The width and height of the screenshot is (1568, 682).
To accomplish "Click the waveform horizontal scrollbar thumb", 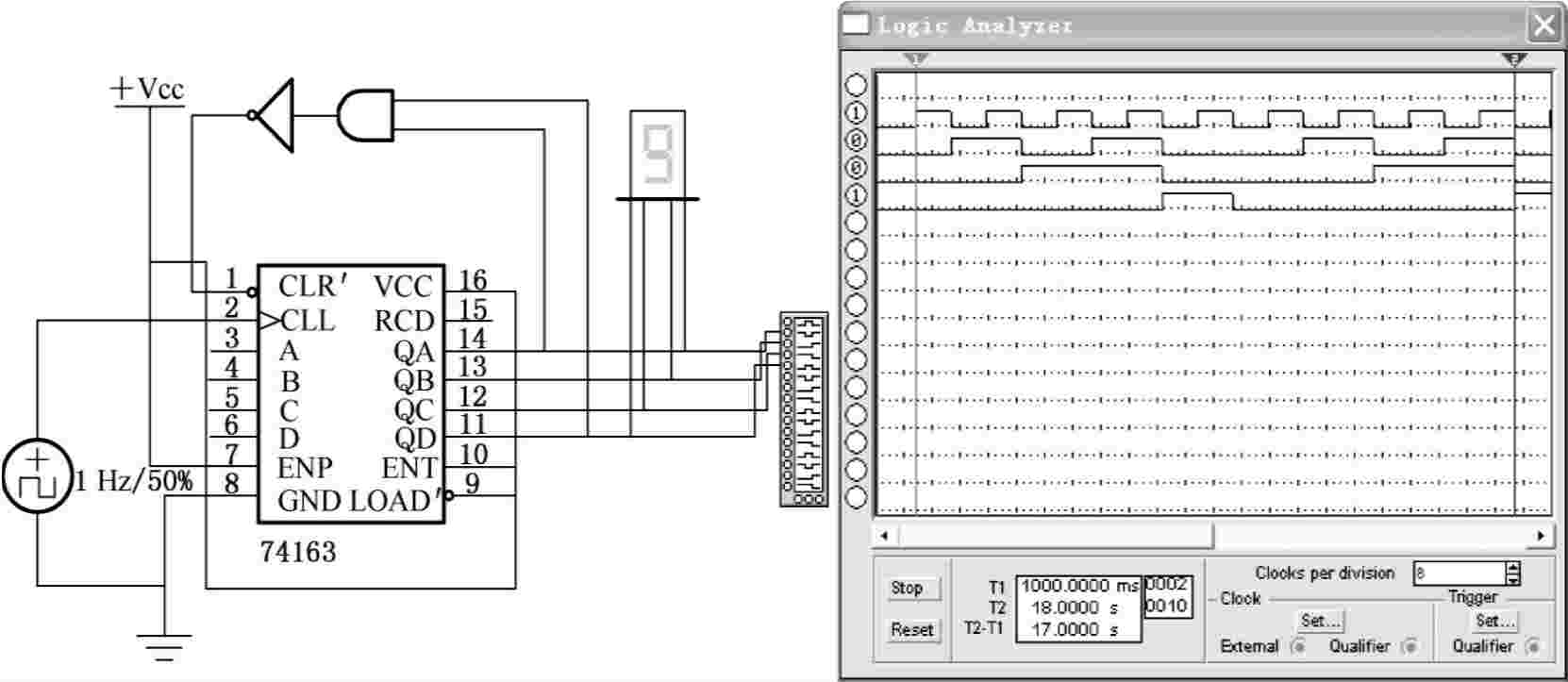I will pos(1056,536).
